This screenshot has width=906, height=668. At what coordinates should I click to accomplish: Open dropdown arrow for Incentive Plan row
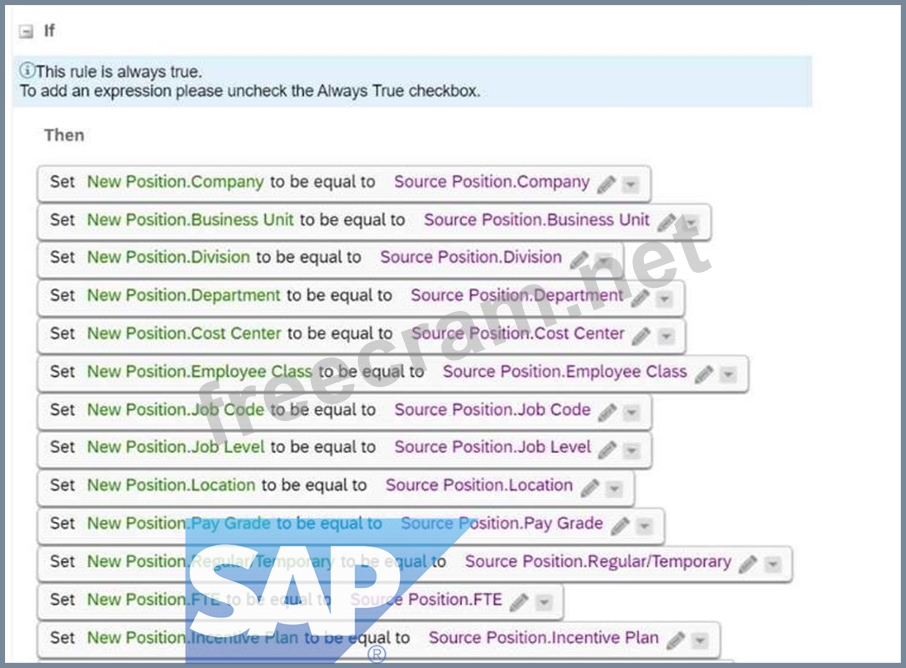[x=700, y=641]
